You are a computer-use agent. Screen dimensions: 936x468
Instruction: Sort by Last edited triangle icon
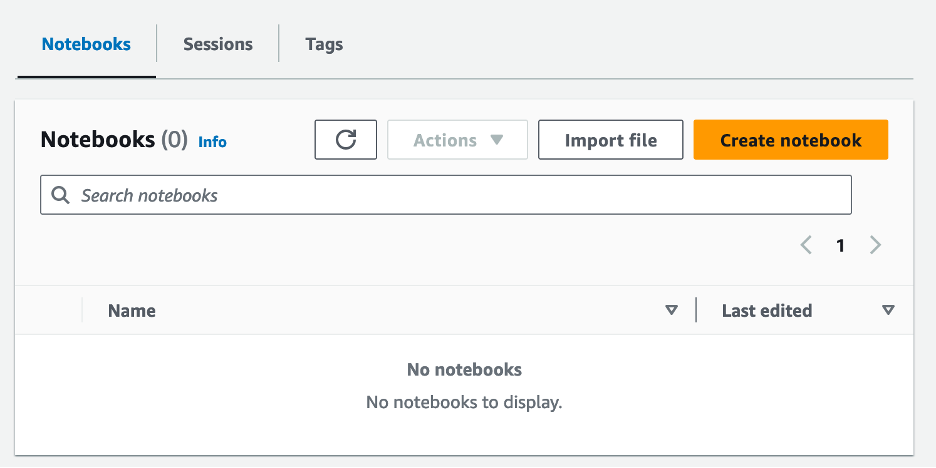[888, 311]
